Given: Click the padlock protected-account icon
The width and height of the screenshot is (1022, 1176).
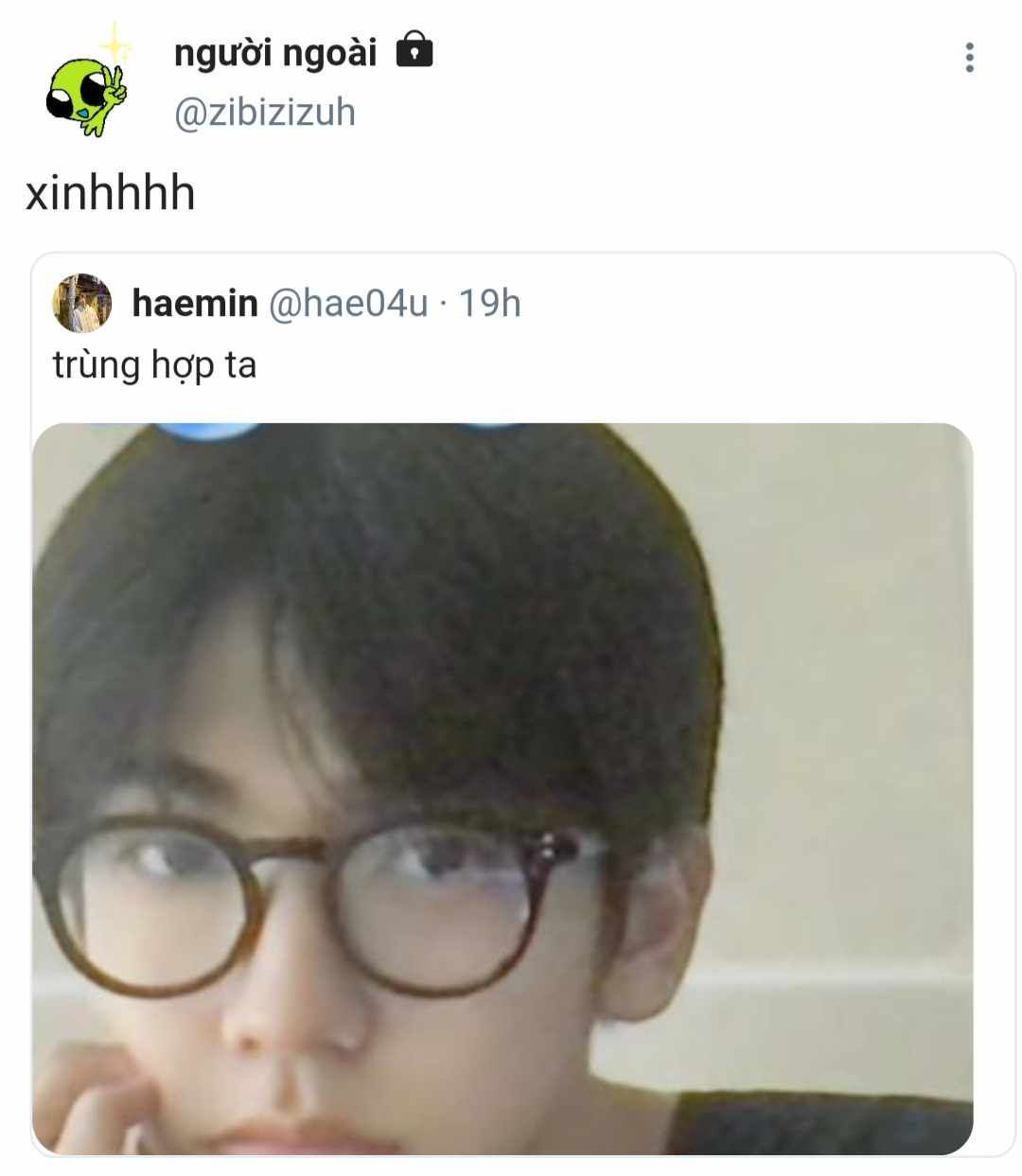Looking at the screenshot, I should point(414,50).
